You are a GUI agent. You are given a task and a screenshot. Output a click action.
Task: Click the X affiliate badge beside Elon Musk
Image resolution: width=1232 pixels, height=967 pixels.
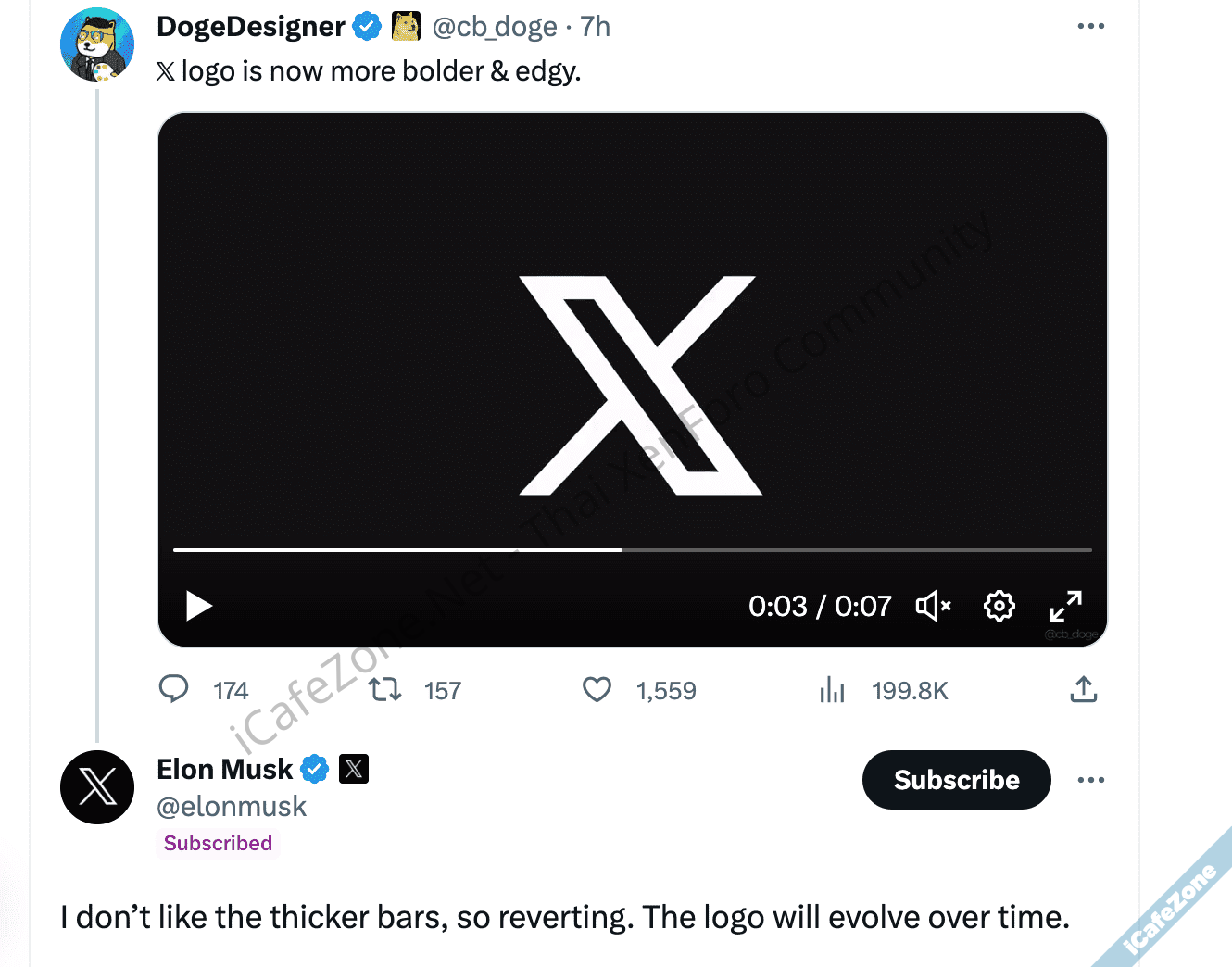[x=354, y=769]
